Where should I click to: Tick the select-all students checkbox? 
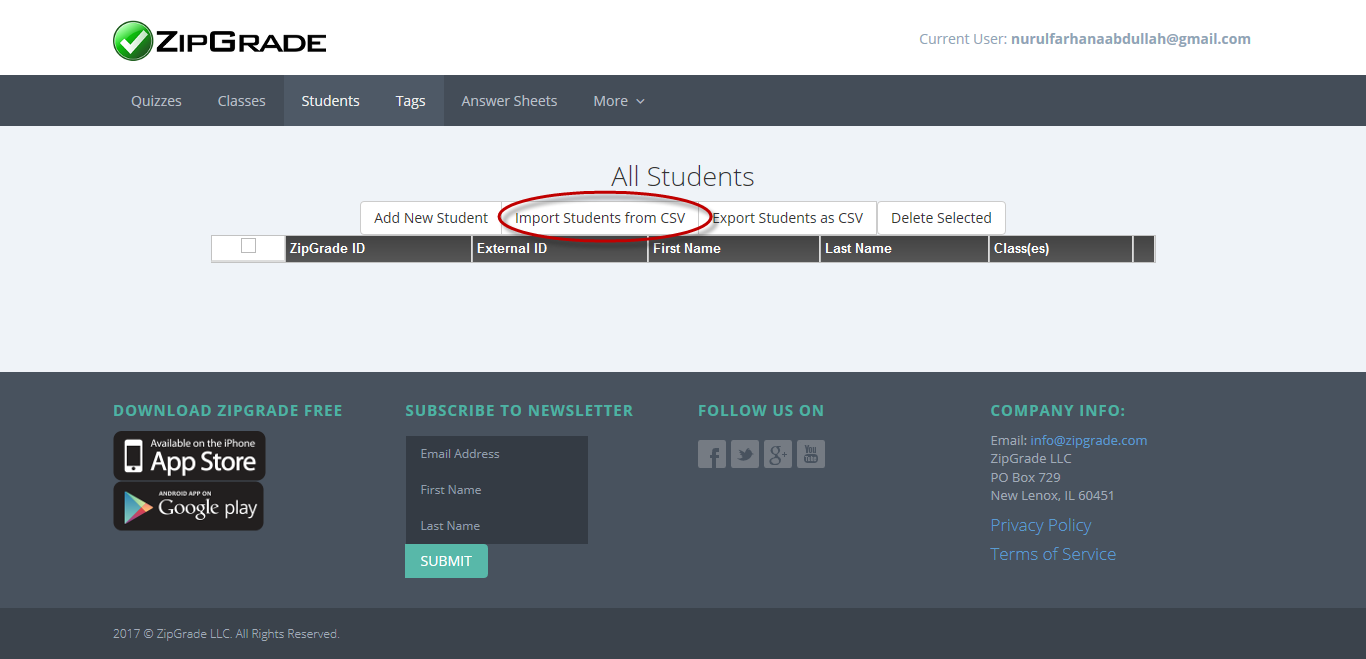tap(249, 246)
